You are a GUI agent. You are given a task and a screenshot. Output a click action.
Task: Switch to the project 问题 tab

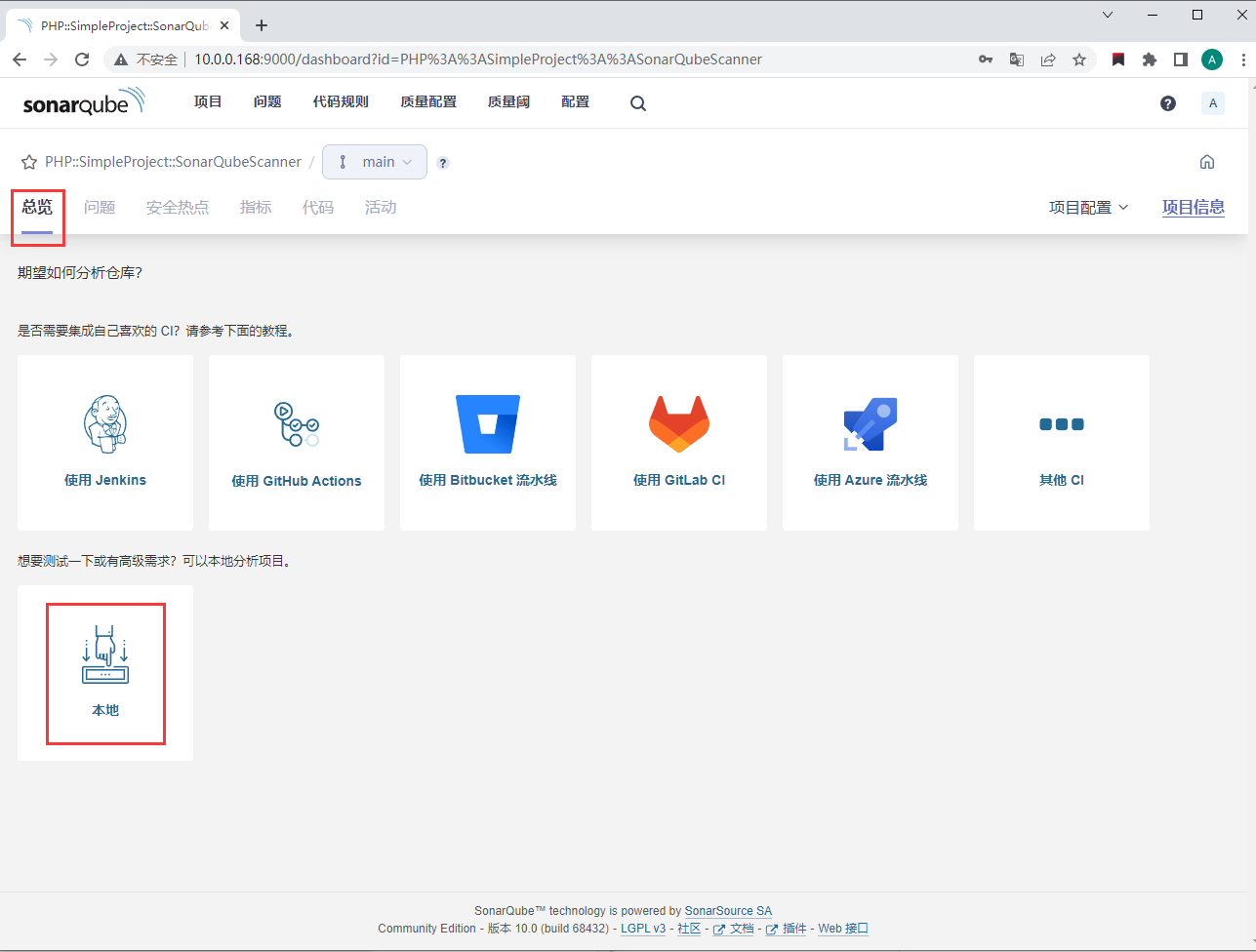[x=100, y=207]
